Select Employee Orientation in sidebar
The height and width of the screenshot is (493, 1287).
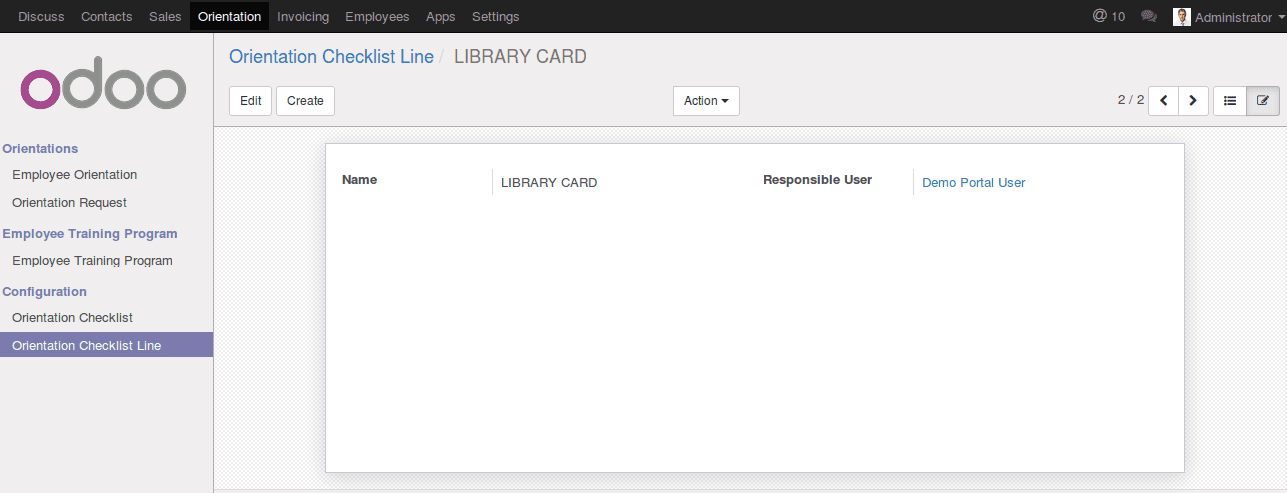coord(75,175)
